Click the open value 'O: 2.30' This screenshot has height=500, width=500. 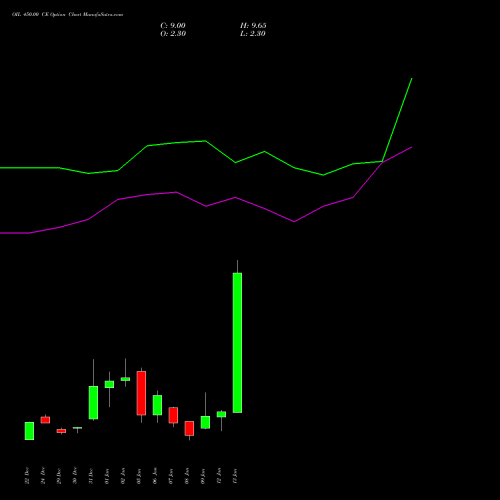coord(173,34)
